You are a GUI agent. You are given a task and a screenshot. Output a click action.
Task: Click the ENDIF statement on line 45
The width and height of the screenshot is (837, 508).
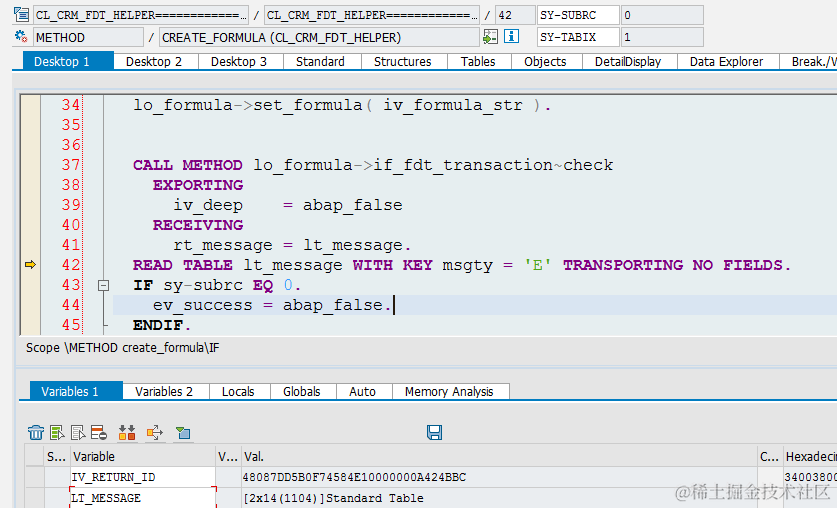point(162,325)
